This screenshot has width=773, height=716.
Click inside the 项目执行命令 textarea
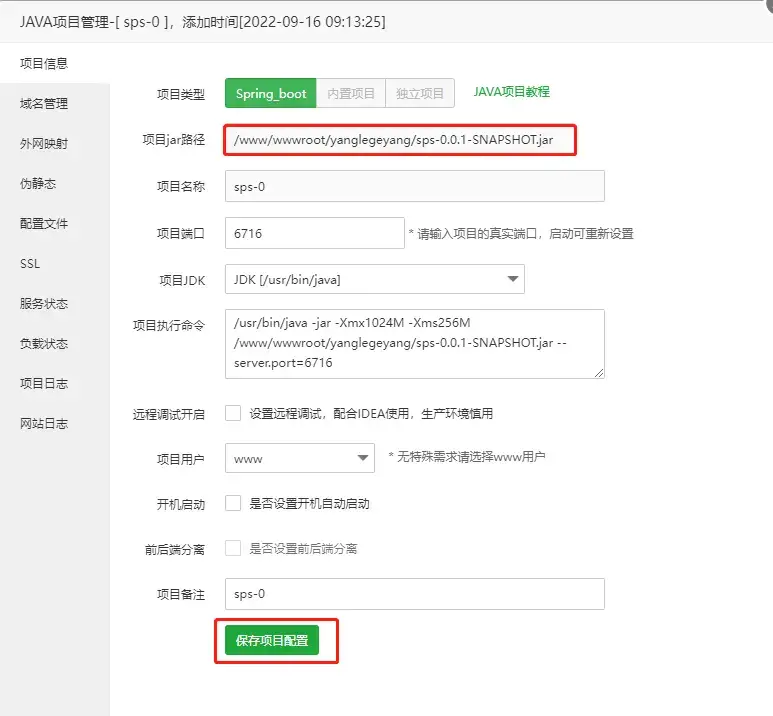coord(414,343)
